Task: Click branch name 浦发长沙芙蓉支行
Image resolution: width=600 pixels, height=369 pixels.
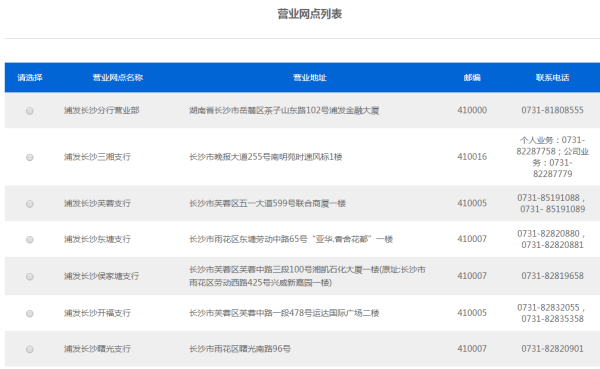Action: tap(97, 203)
